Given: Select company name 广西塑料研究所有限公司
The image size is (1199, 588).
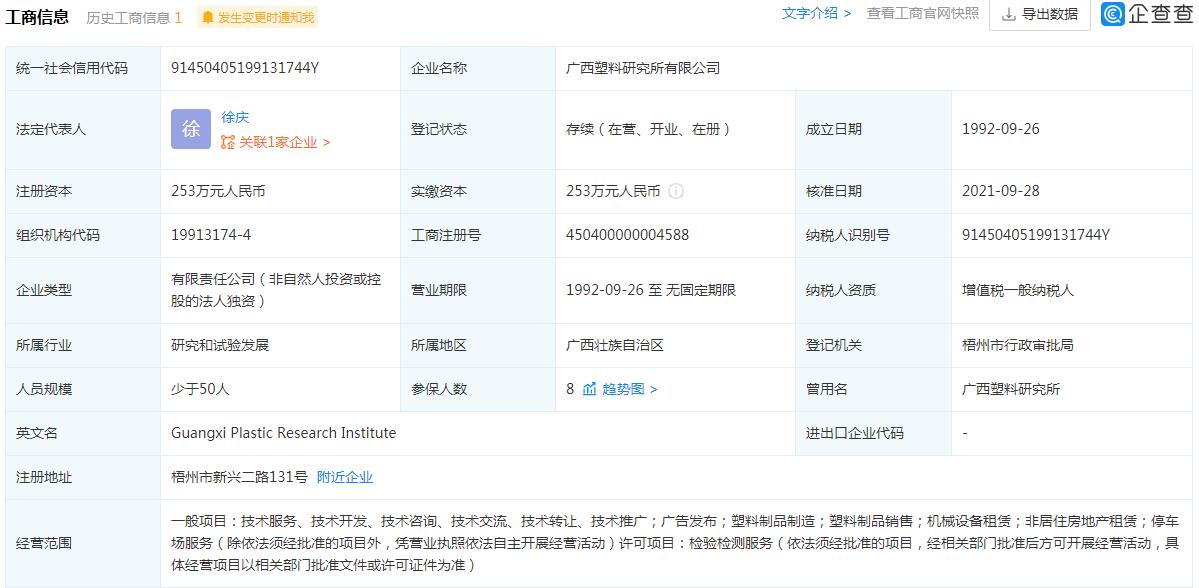Looking at the screenshot, I should (x=642, y=68).
